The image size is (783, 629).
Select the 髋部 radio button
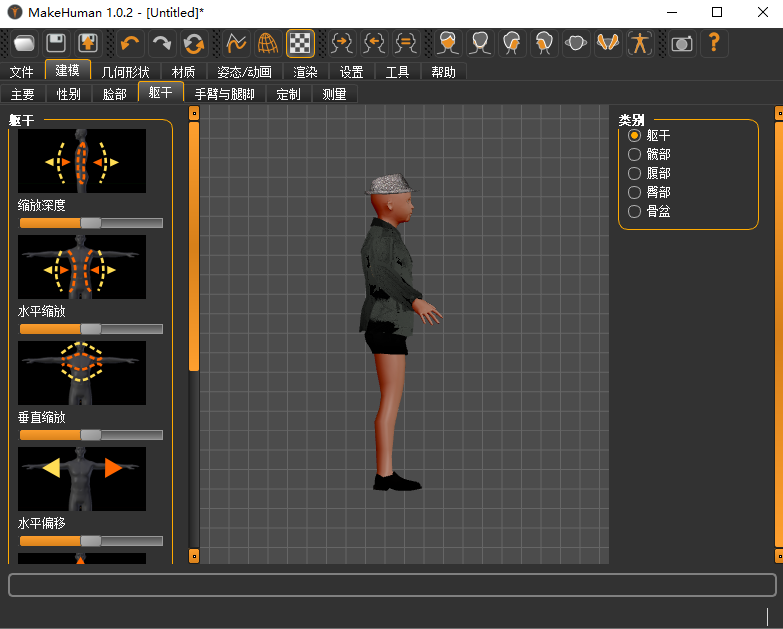click(634, 154)
